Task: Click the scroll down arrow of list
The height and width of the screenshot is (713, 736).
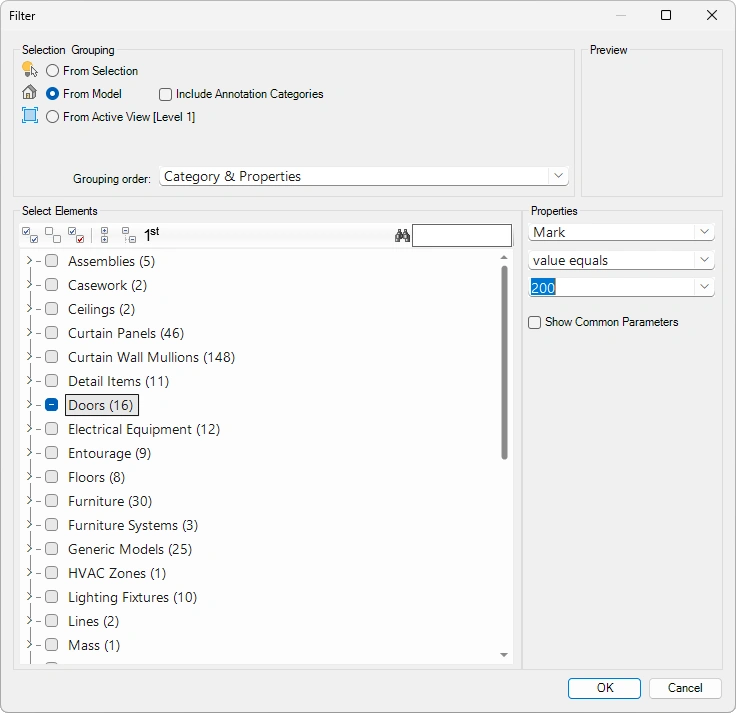Action: tap(504, 655)
